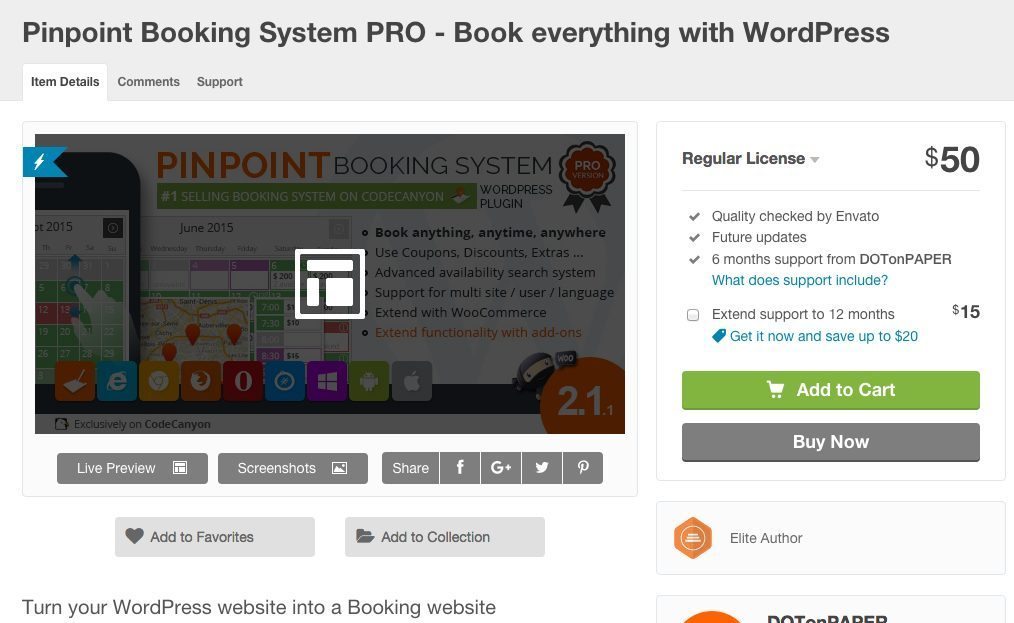Open the Item Details tab

[65, 82]
